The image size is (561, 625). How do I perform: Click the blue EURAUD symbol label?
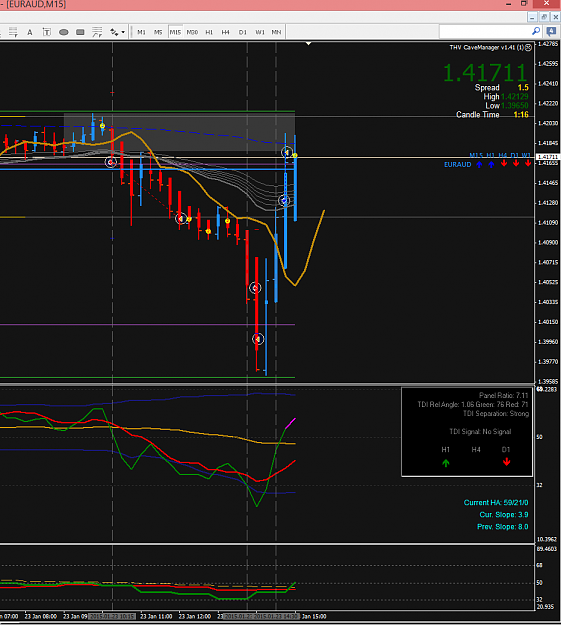pyautogui.click(x=457, y=165)
